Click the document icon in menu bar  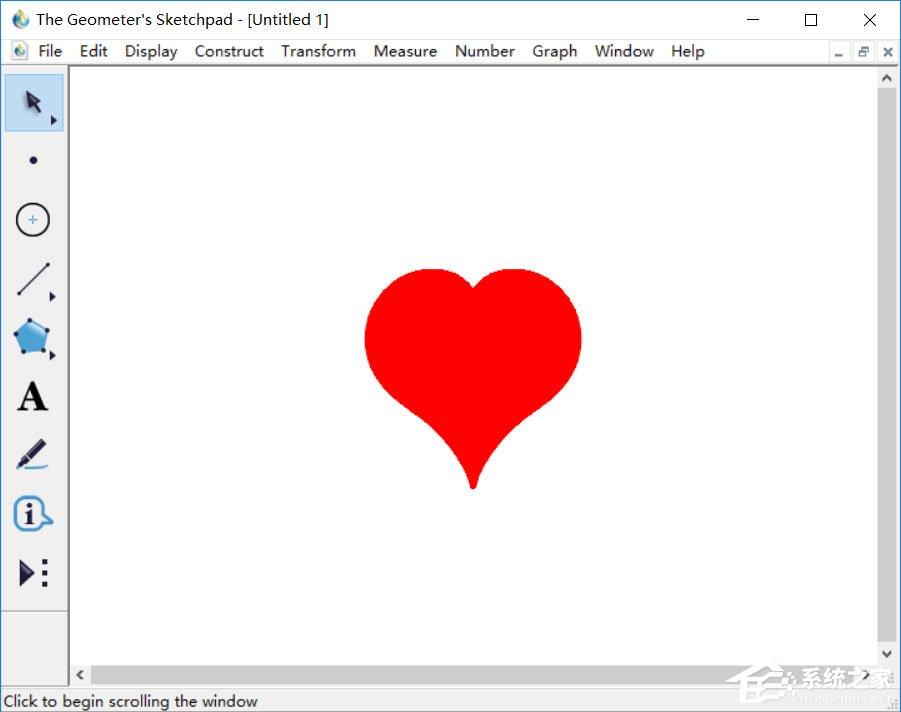click(x=20, y=51)
